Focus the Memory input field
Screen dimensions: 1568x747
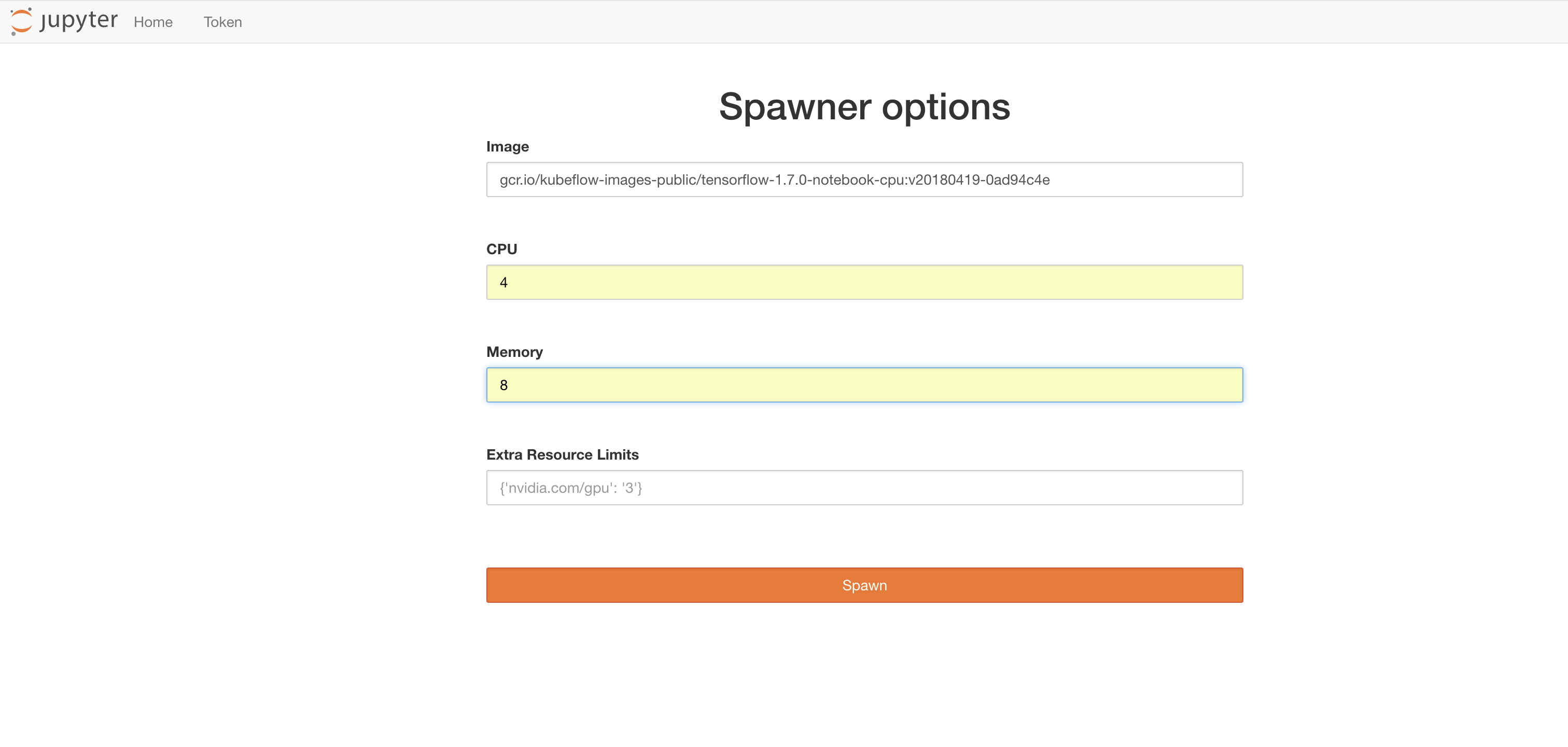pyautogui.click(x=864, y=385)
